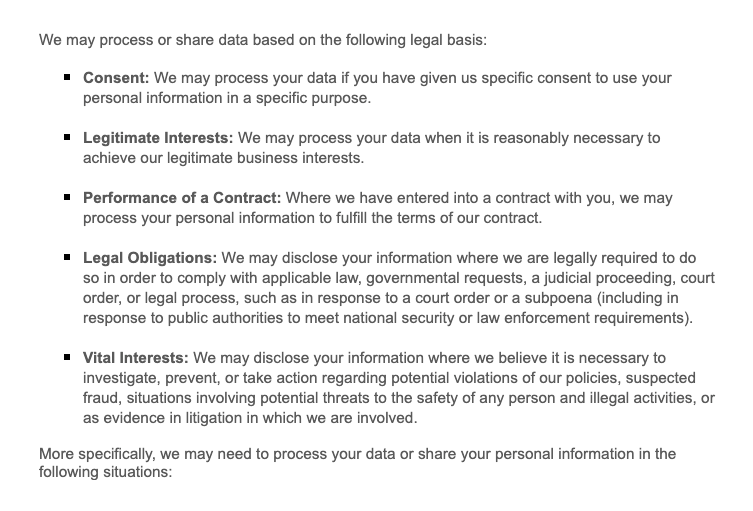Click the bold "Legal Obligations:" heading
Viewport: 753px width, 511px height.
[x=150, y=258]
